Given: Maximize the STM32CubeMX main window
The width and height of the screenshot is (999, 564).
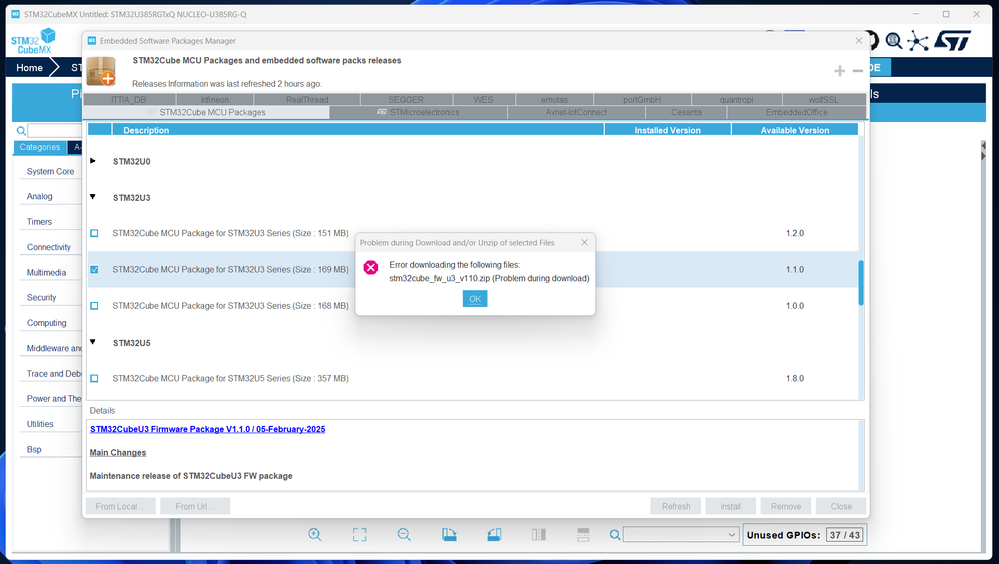Looking at the screenshot, I should (946, 14).
